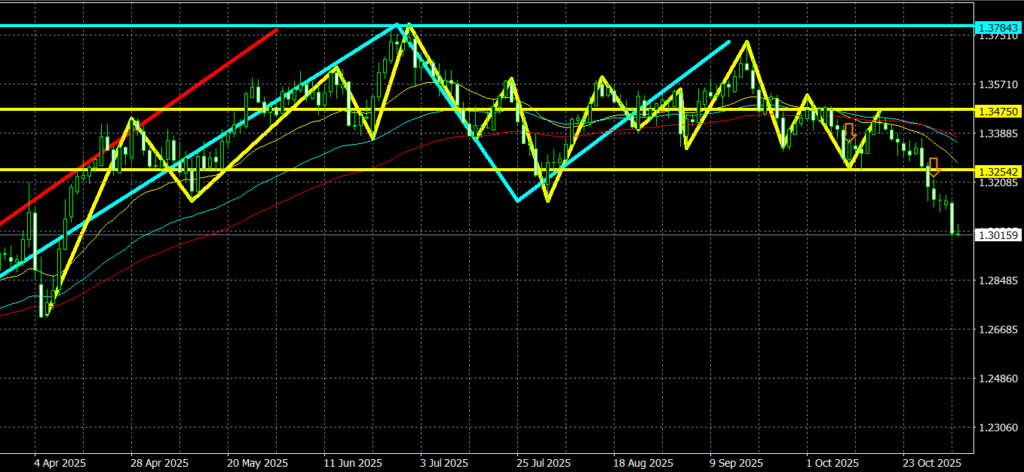Click the orange down arrow near 1 Oct 2025
This screenshot has height=472, width=1024.
tap(849, 131)
